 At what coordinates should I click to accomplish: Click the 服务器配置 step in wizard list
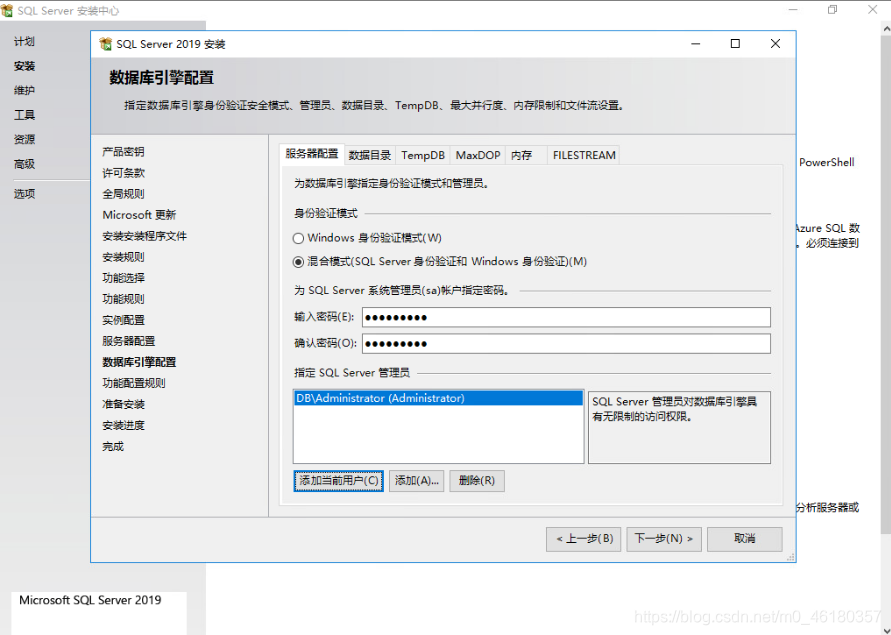click(x=128, y=341)
